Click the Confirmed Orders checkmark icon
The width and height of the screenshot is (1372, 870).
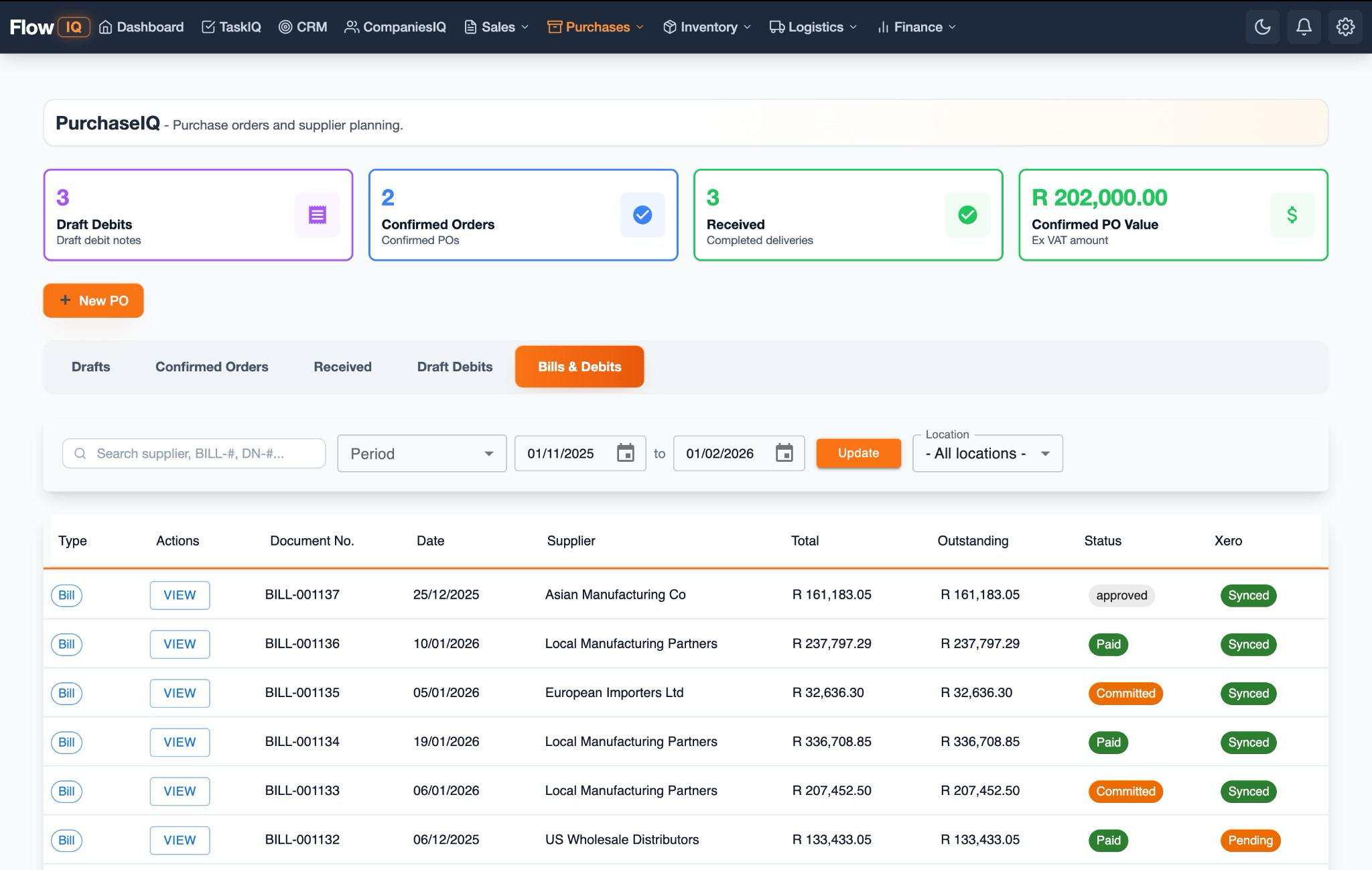[642, 214]
